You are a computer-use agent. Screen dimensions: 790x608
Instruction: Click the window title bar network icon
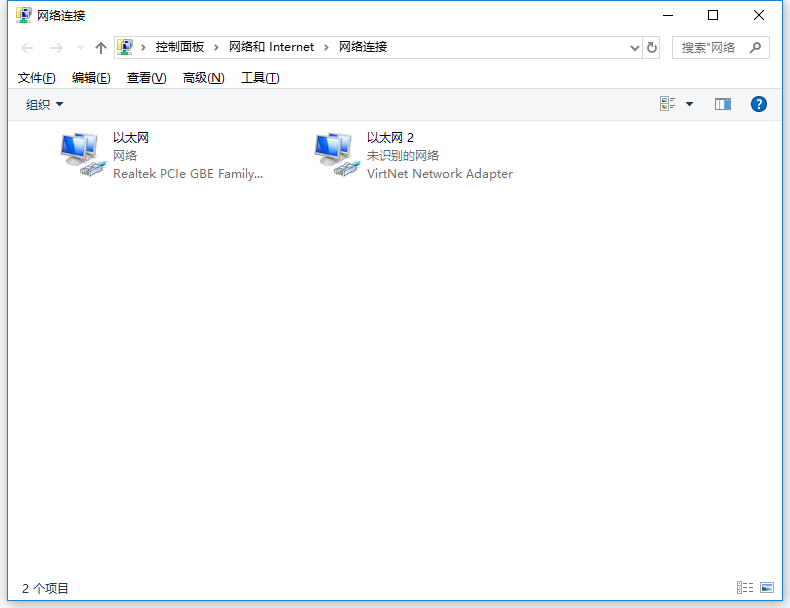tap(23, 15)
